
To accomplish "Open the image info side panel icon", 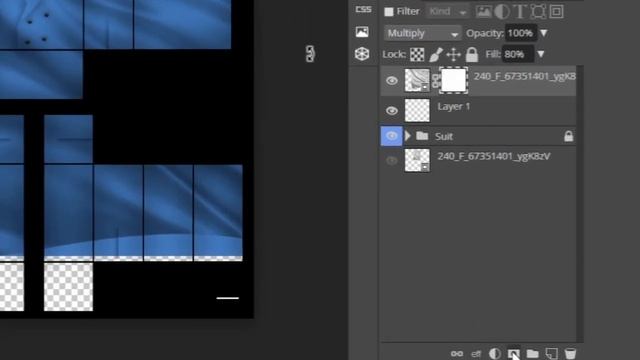I will (362, 32).
